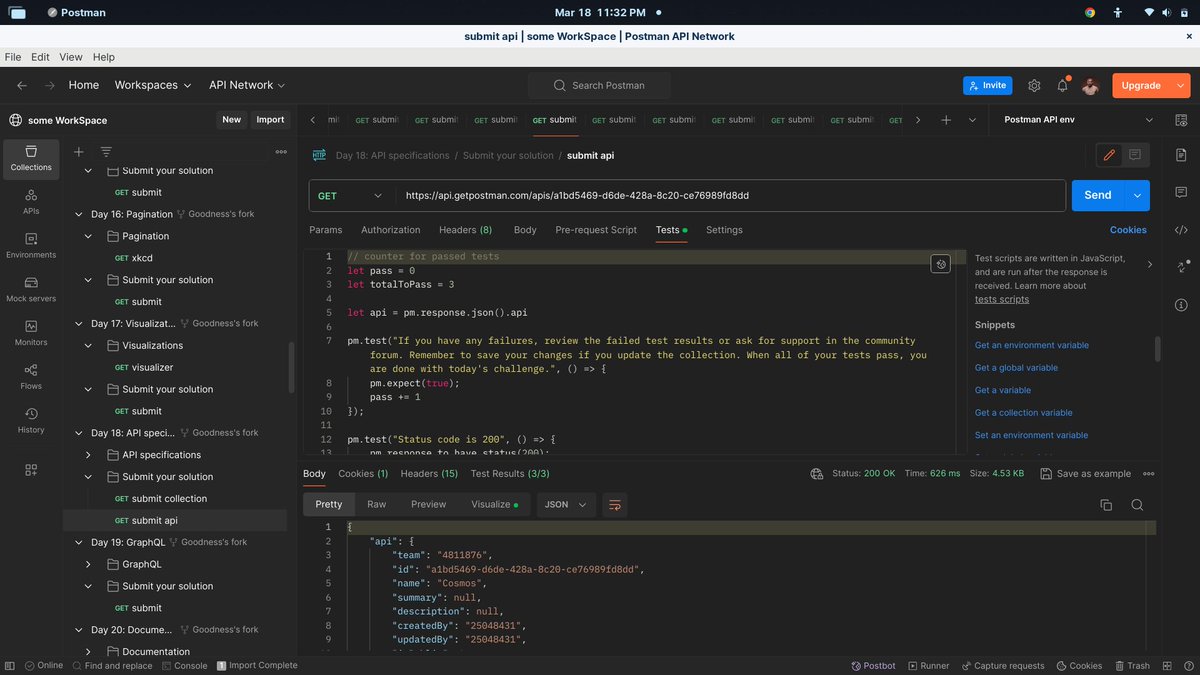1200x675 pixels.
Task: Open the Send button dropdown arrow
Action: click(x=1137, y=195)
